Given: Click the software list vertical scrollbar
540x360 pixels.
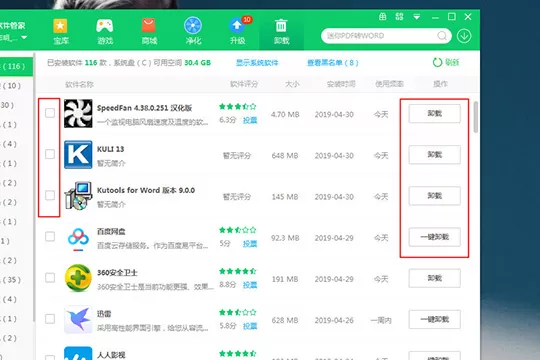Looking at the screenshot, I should pos(476,117).
